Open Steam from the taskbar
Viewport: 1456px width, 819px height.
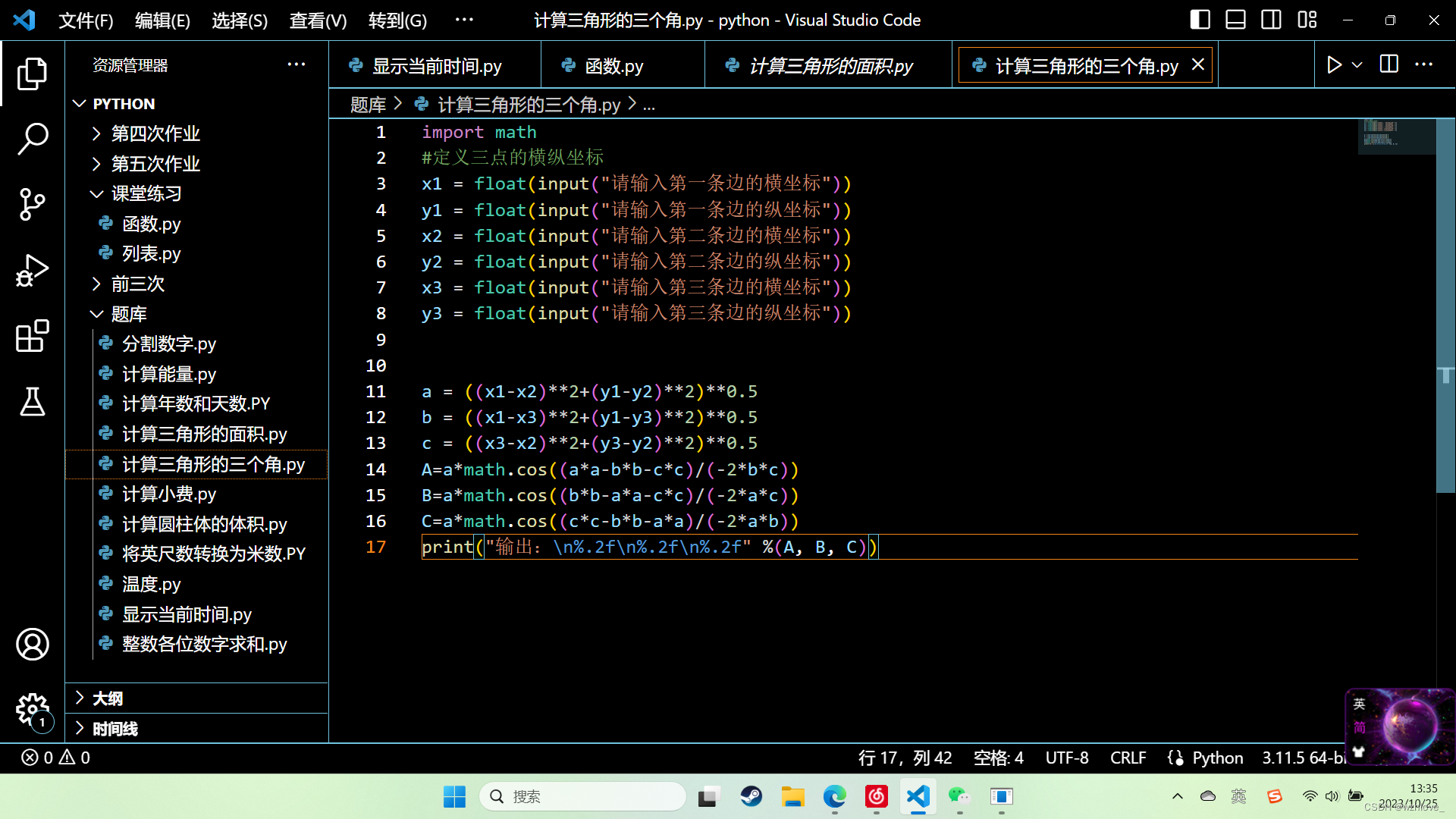coord(752,796)
